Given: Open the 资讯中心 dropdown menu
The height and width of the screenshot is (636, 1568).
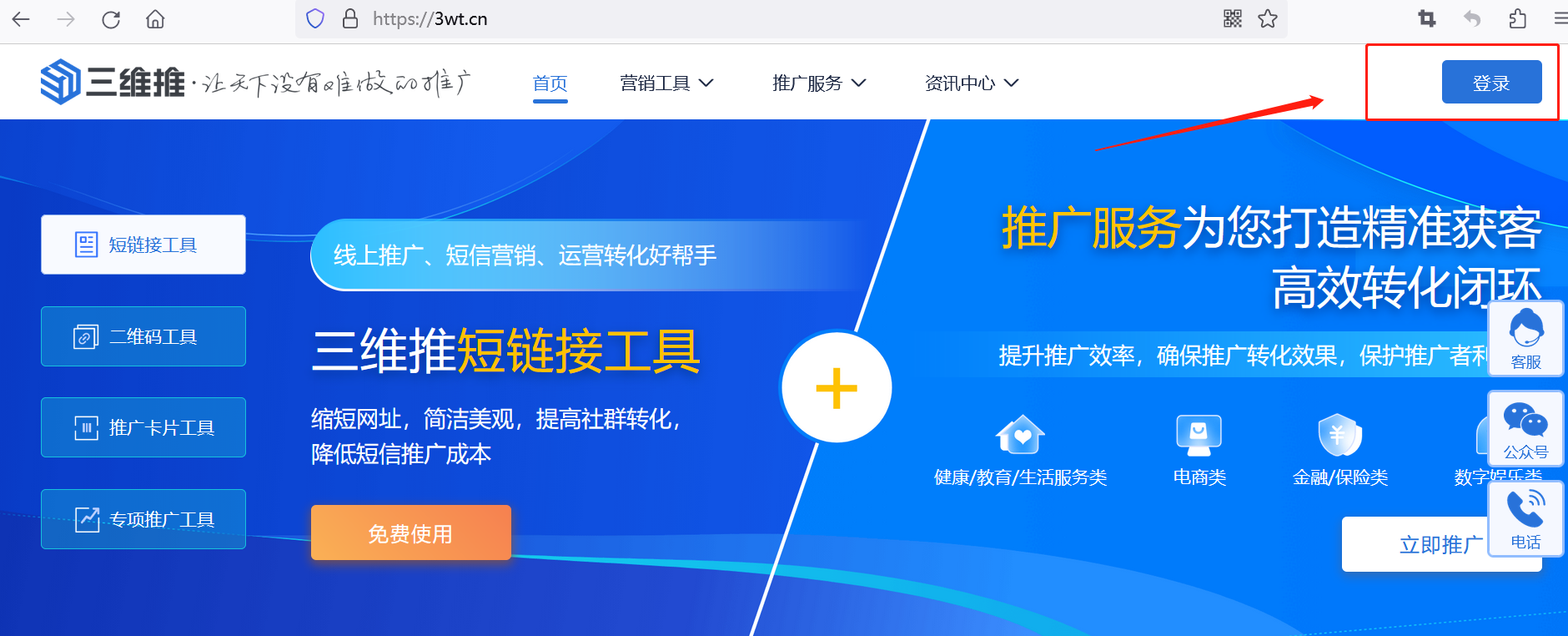Looking at the screenshot, I should 972,83.
